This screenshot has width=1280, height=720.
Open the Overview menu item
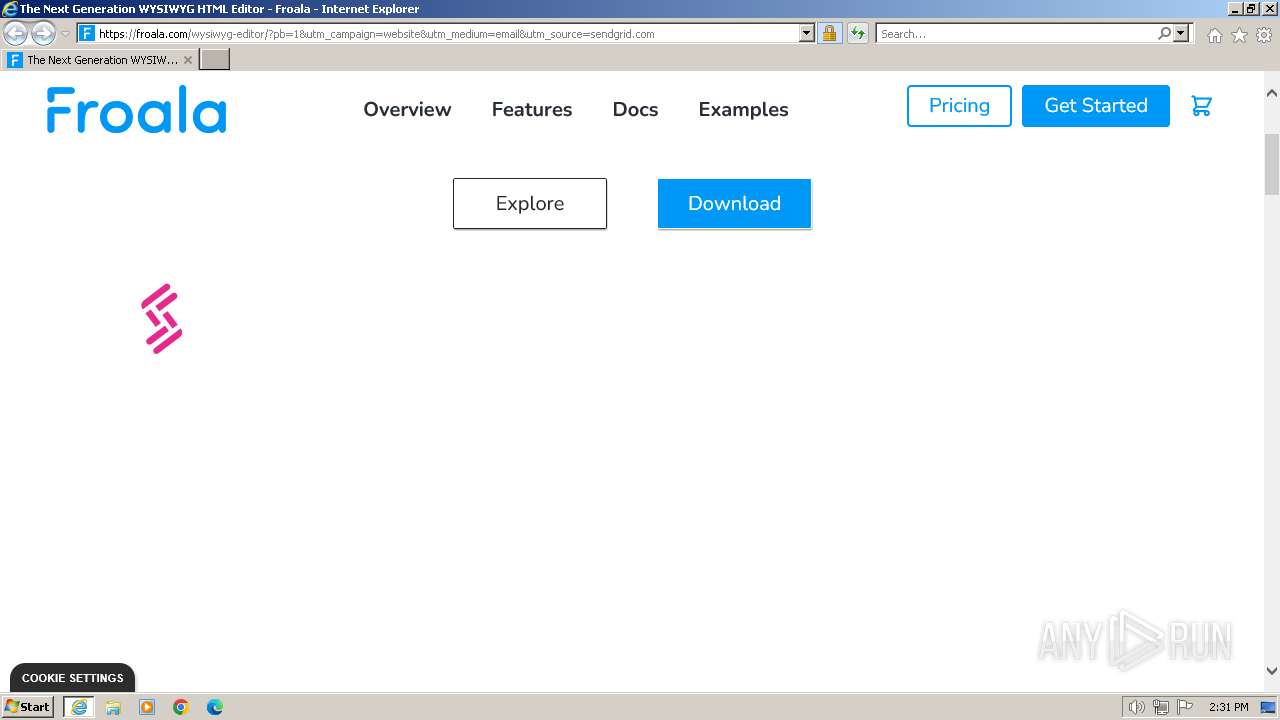point(407,110)
